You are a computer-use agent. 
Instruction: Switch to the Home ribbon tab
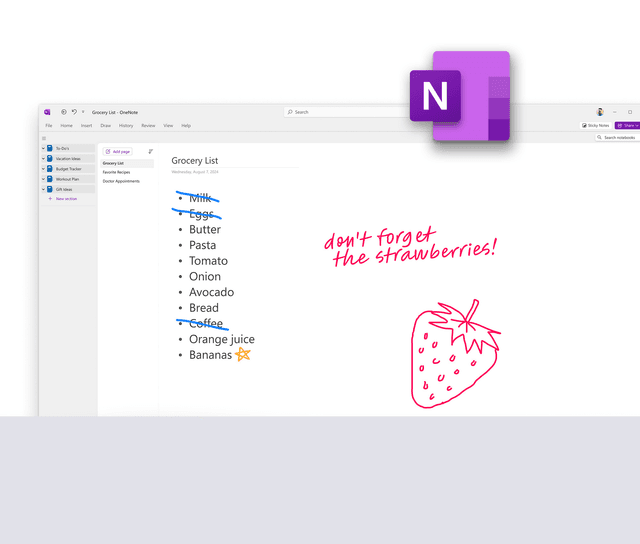tap(67, 126)
